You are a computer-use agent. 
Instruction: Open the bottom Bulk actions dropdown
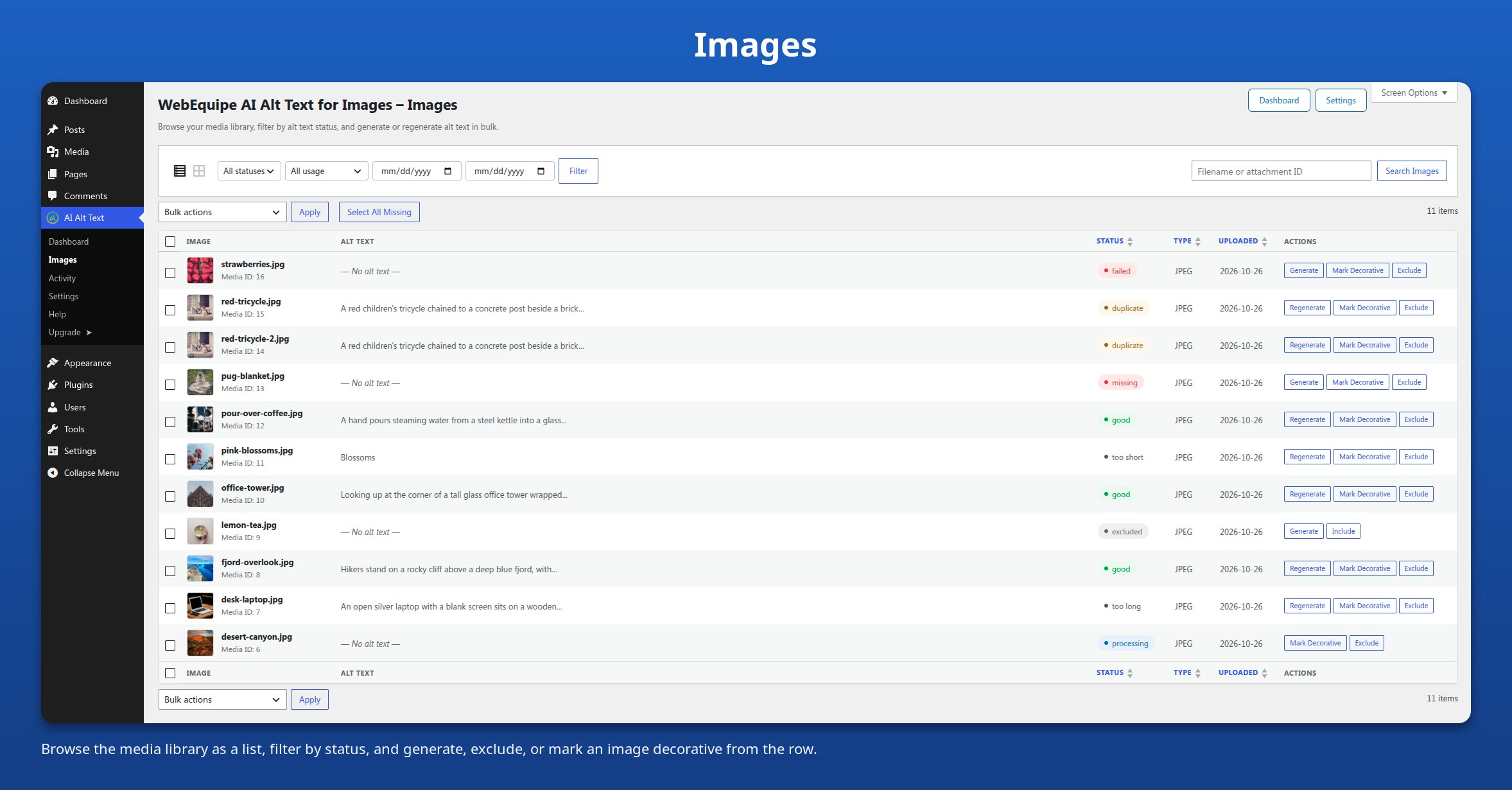[x=223, y=699]
